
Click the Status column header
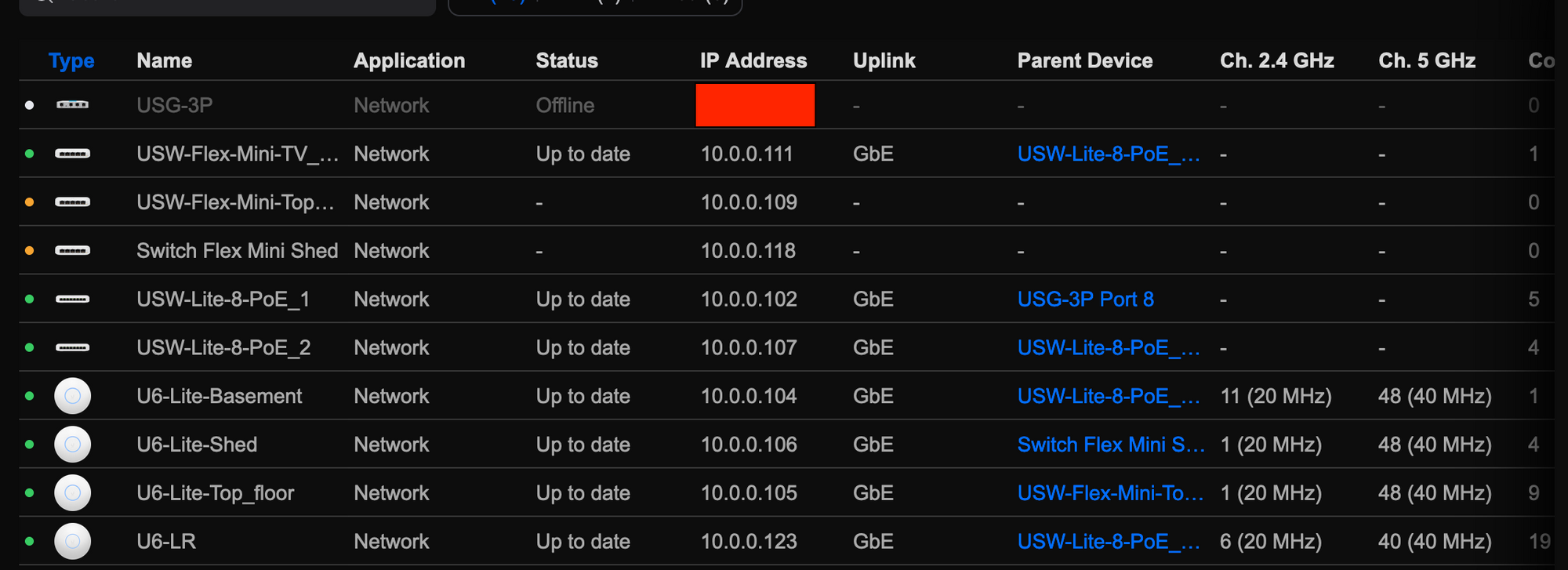[x=567, y=61]
